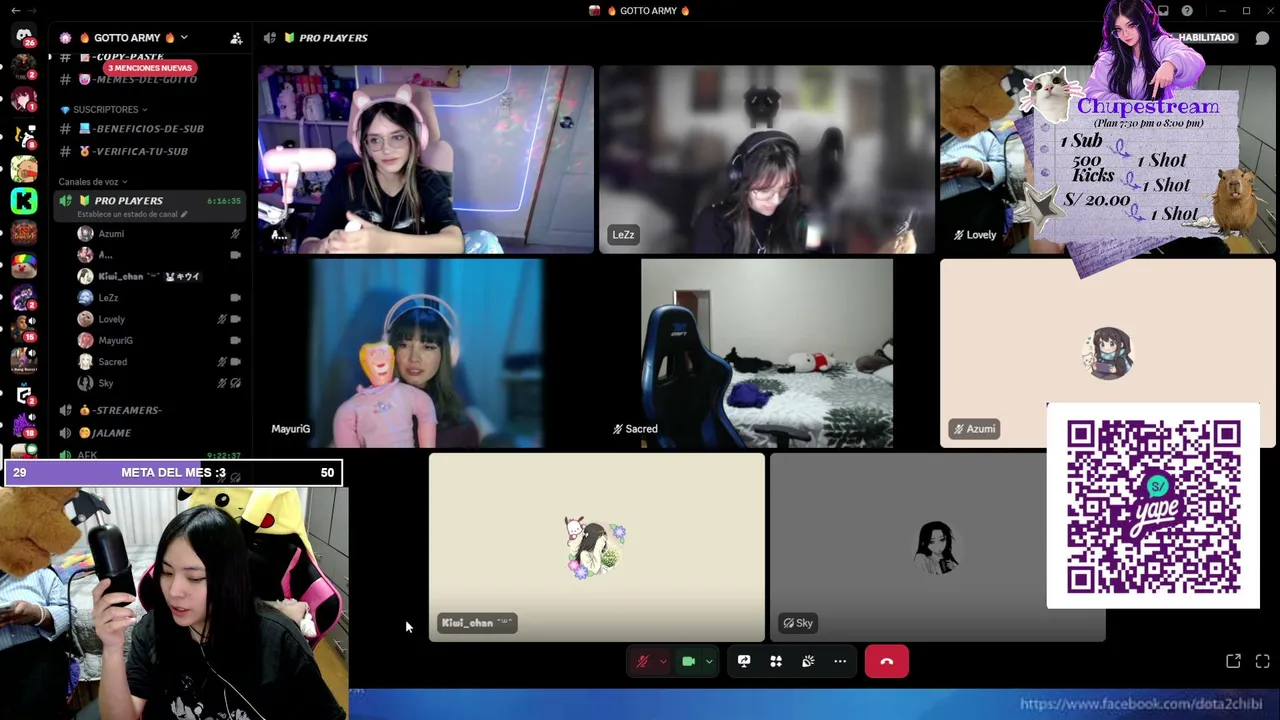Open the server icon with badge 15
Viewport: 1280px width, 720px height.
[x=24, y=330]
